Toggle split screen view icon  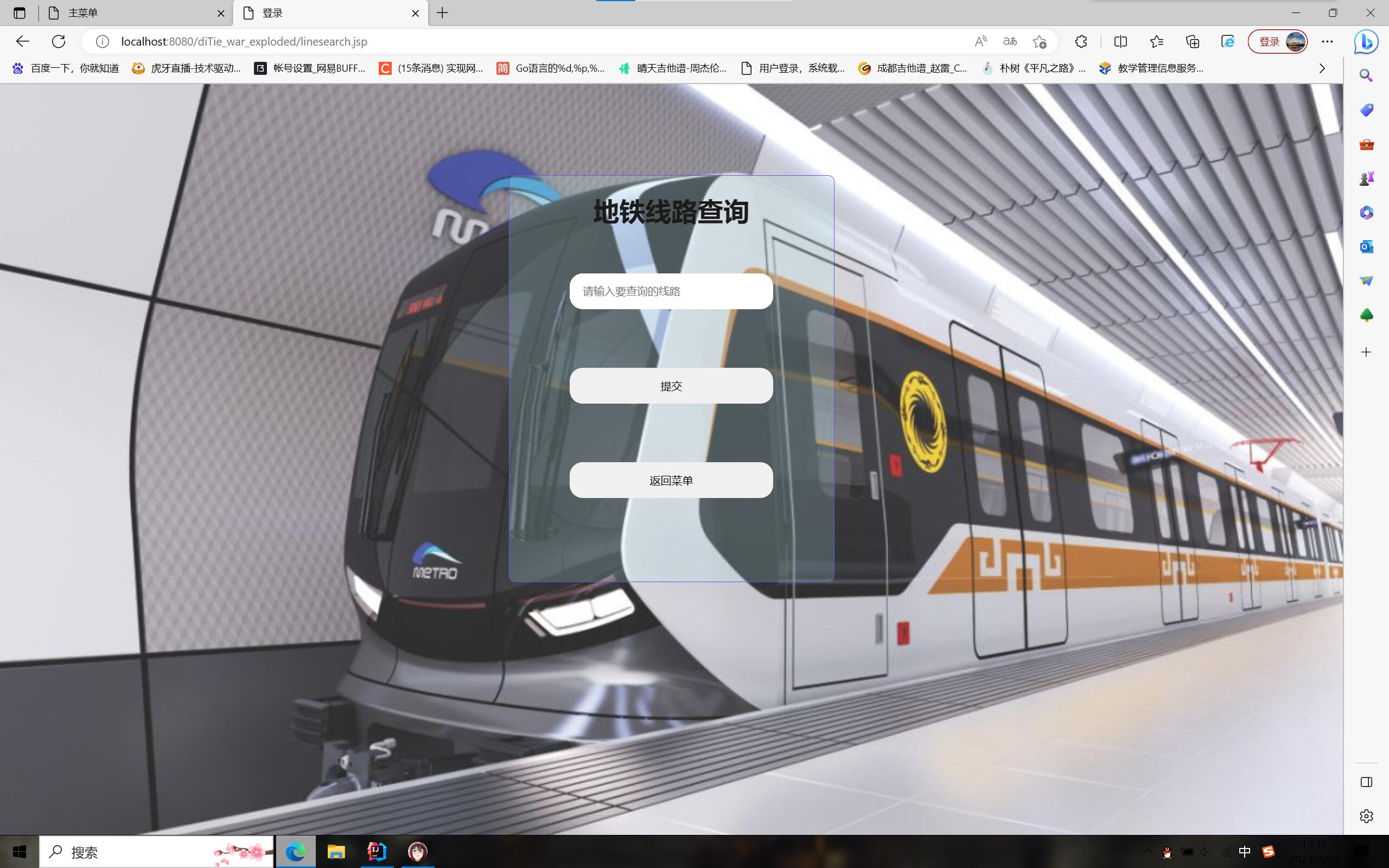(x=1120, y=41)
